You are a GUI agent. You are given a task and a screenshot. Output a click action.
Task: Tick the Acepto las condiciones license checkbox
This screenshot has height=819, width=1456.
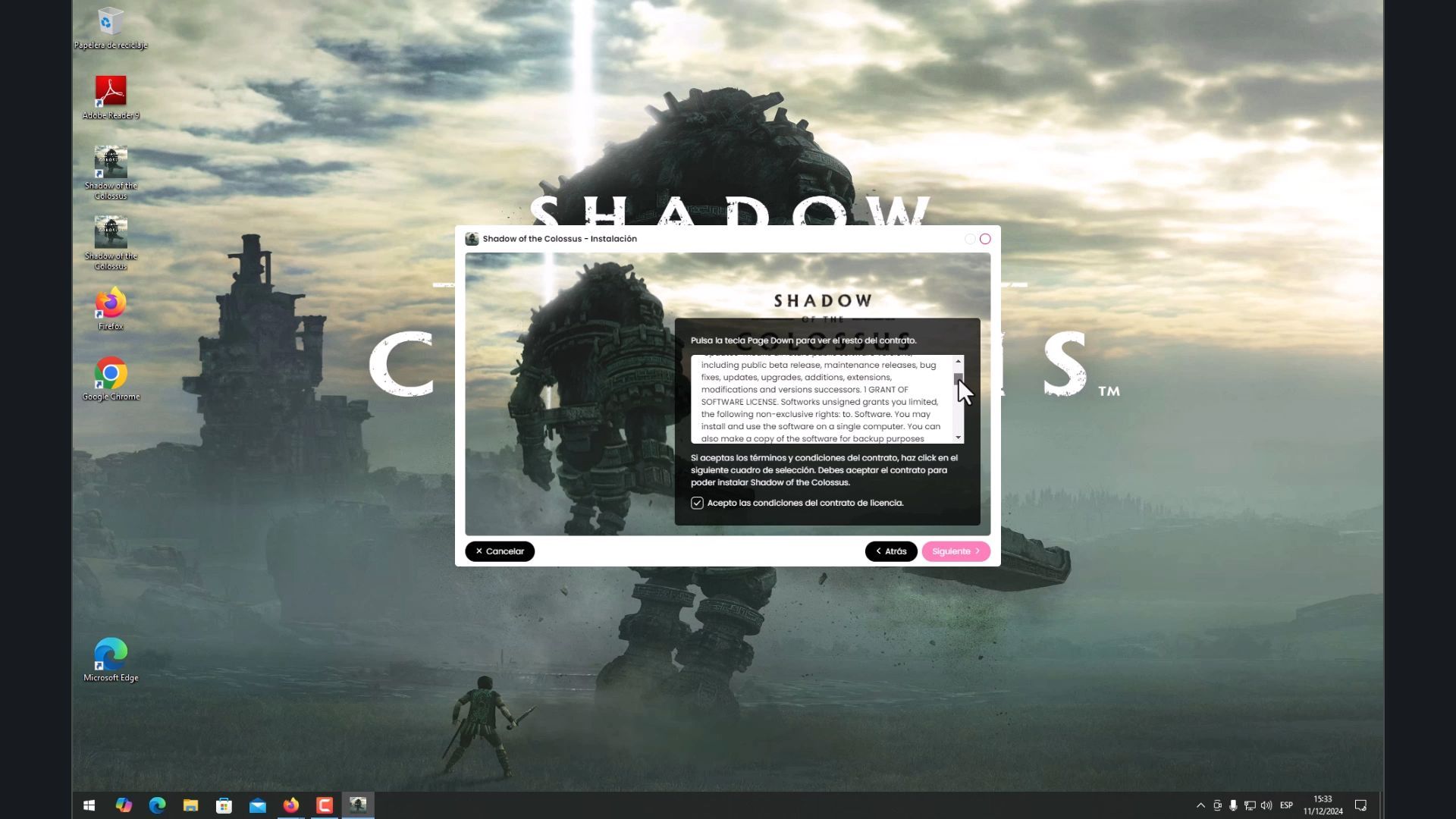point(697,503)
